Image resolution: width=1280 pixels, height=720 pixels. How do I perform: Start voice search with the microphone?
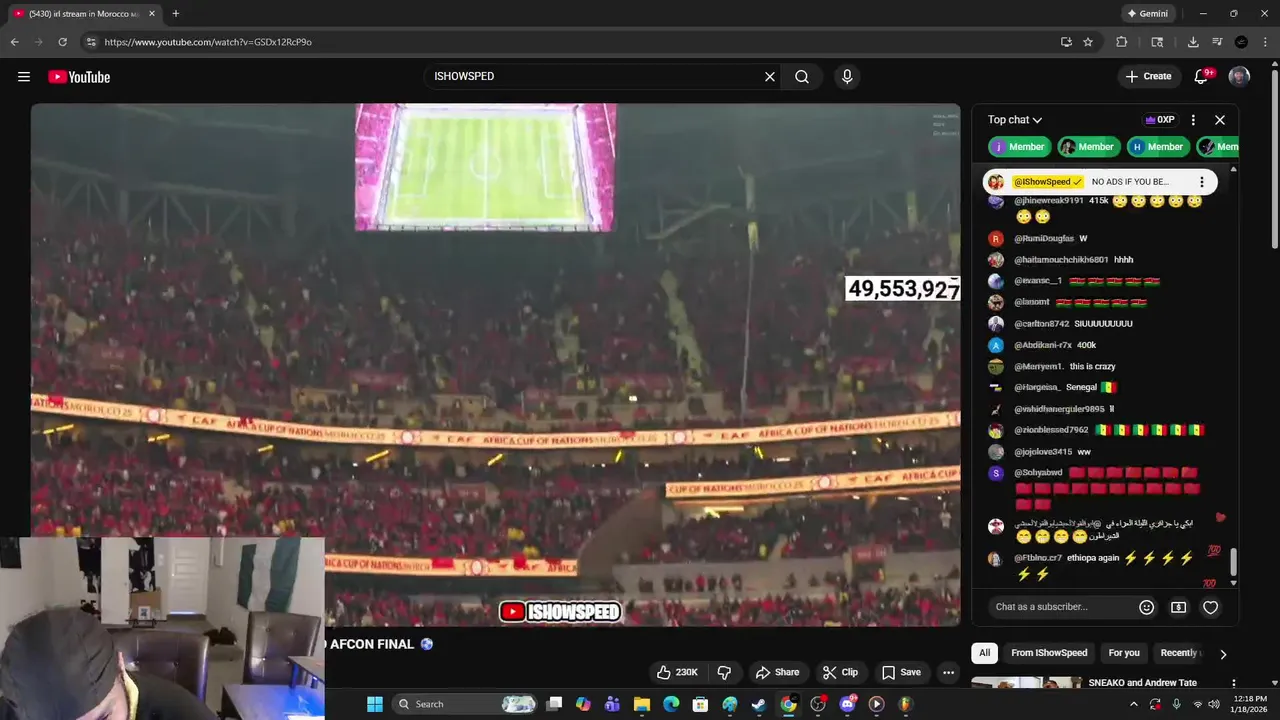click(x=847, y=77)
